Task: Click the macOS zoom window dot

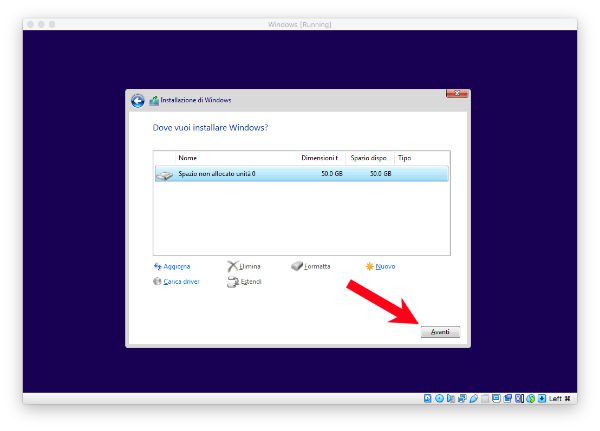Action: (x=52, y=24)
